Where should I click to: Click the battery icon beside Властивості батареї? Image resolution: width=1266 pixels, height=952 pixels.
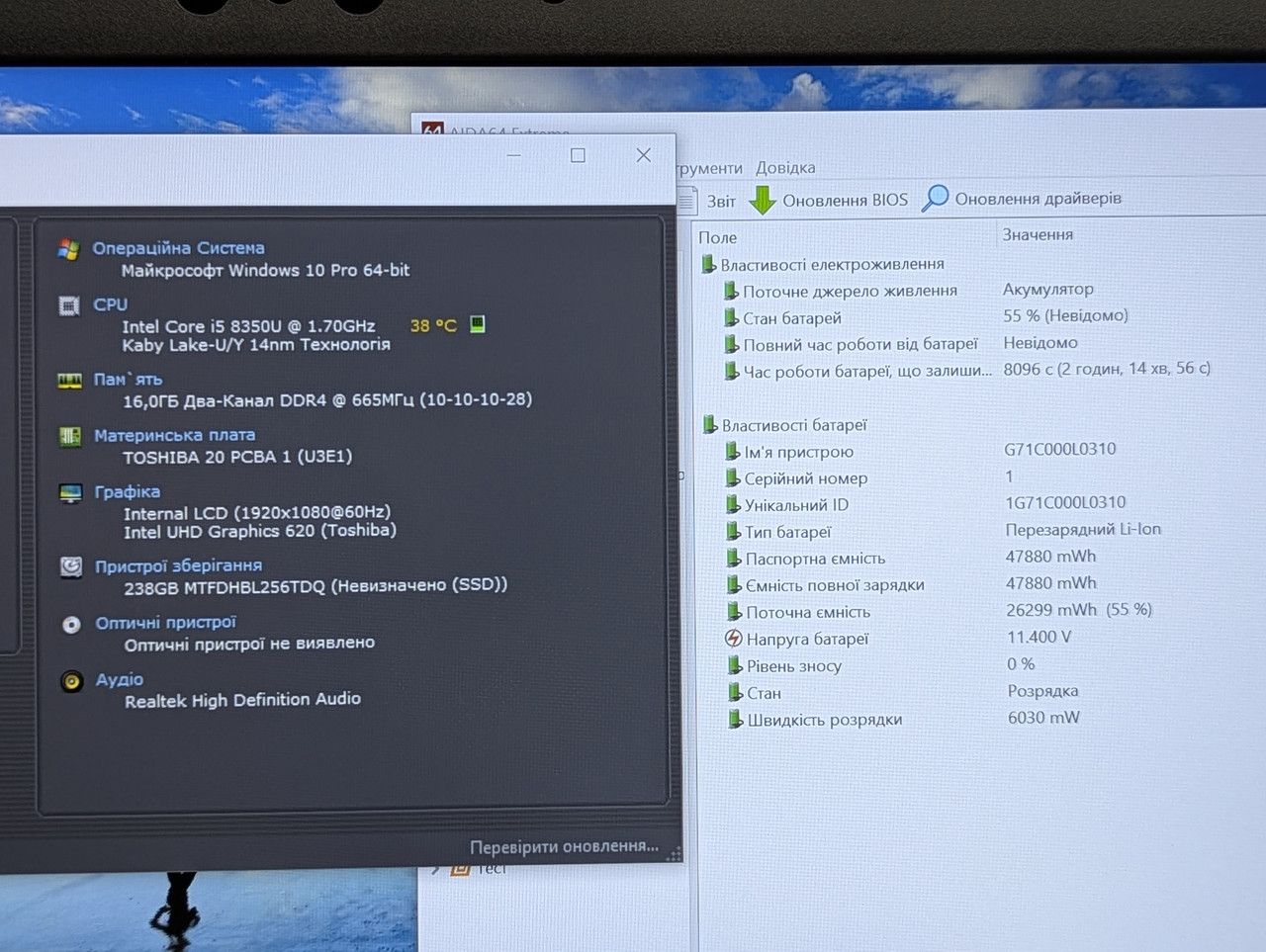click(x=709, y=425)
